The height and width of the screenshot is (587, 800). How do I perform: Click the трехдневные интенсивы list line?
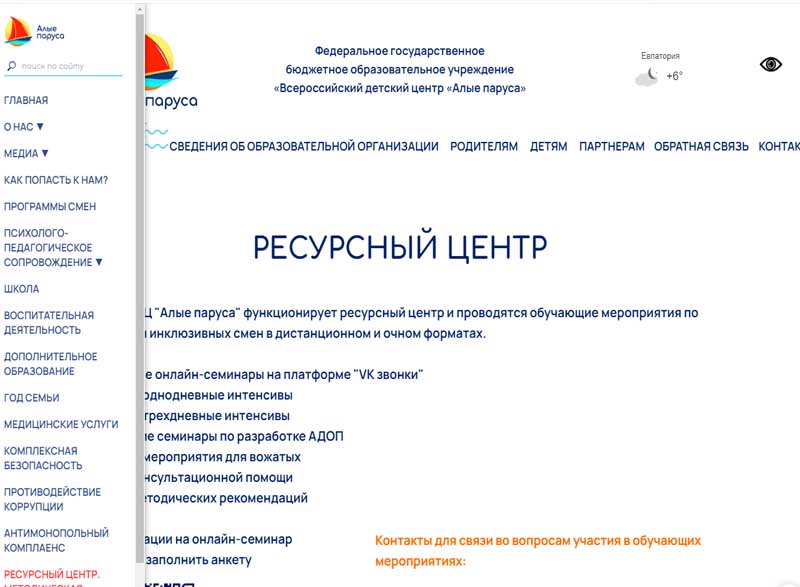pos(217,416)
